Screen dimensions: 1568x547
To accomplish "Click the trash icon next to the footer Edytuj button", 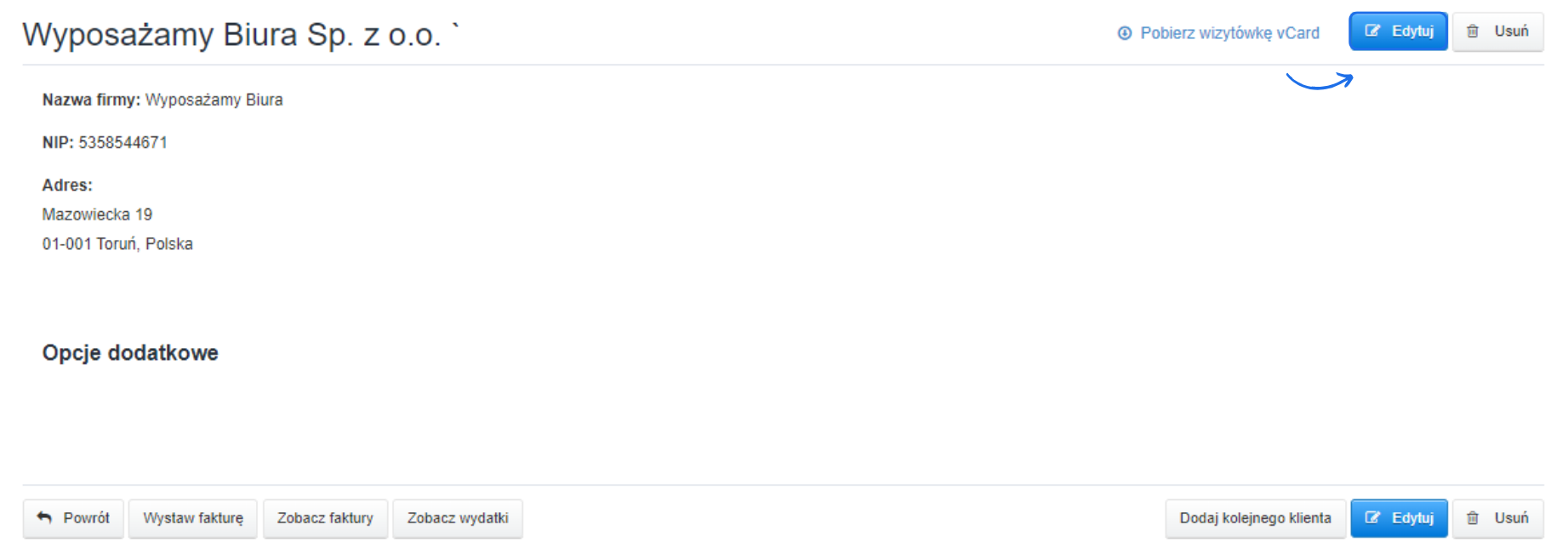I will tap(1473, 518).
